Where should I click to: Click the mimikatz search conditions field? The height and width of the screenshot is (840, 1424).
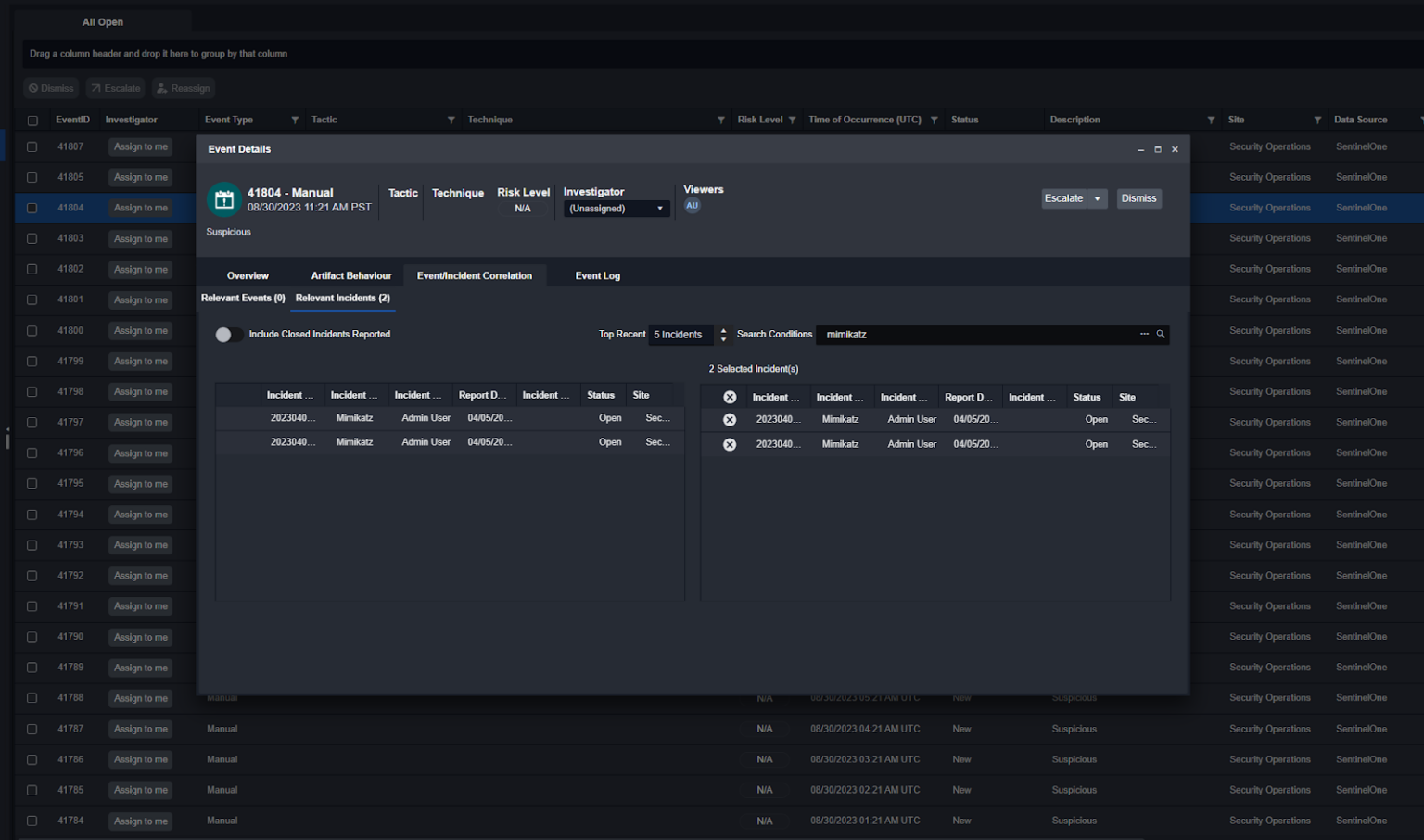point(973,334)
